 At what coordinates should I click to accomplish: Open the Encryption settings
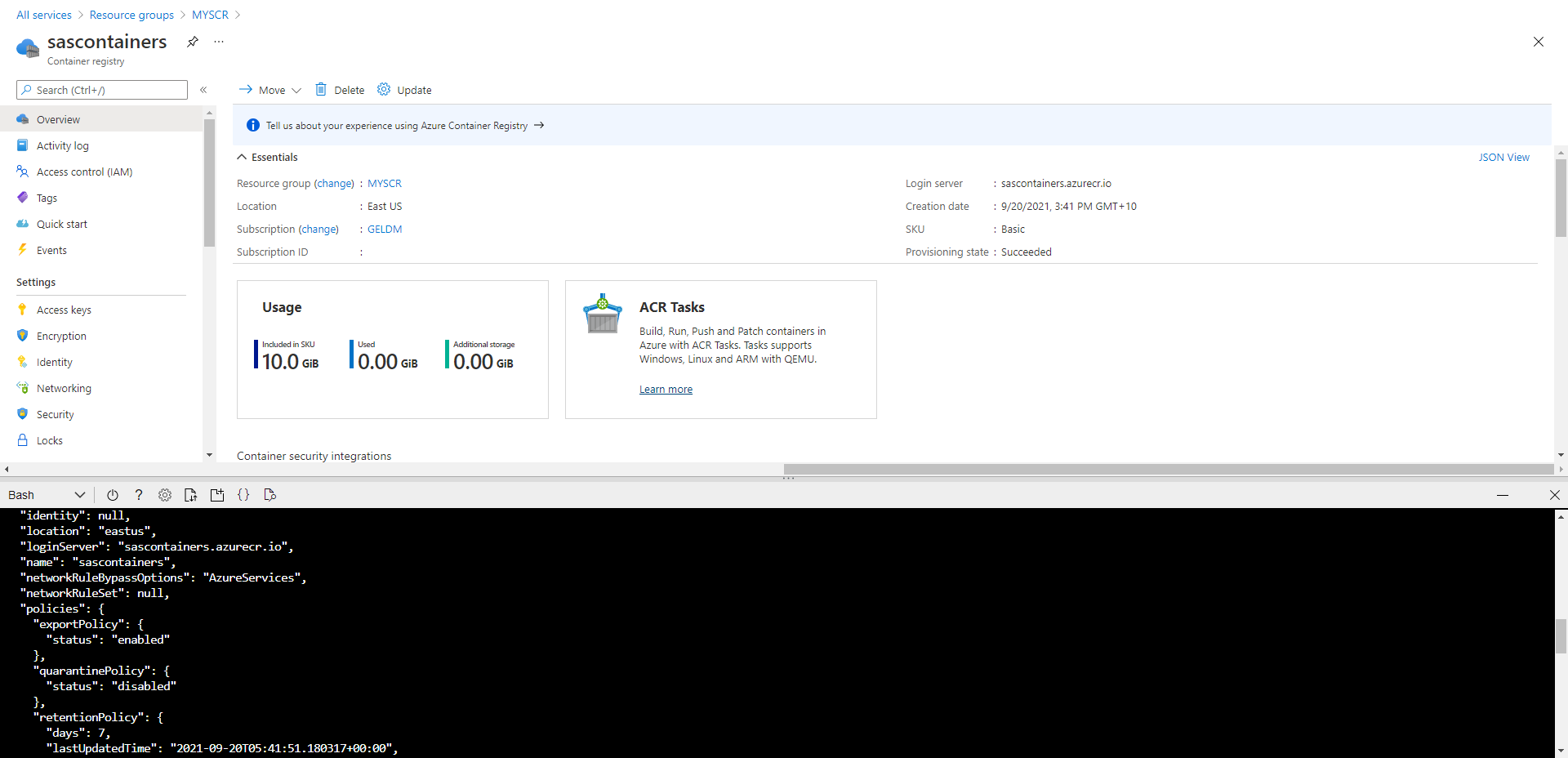click(x=60, y=336)
